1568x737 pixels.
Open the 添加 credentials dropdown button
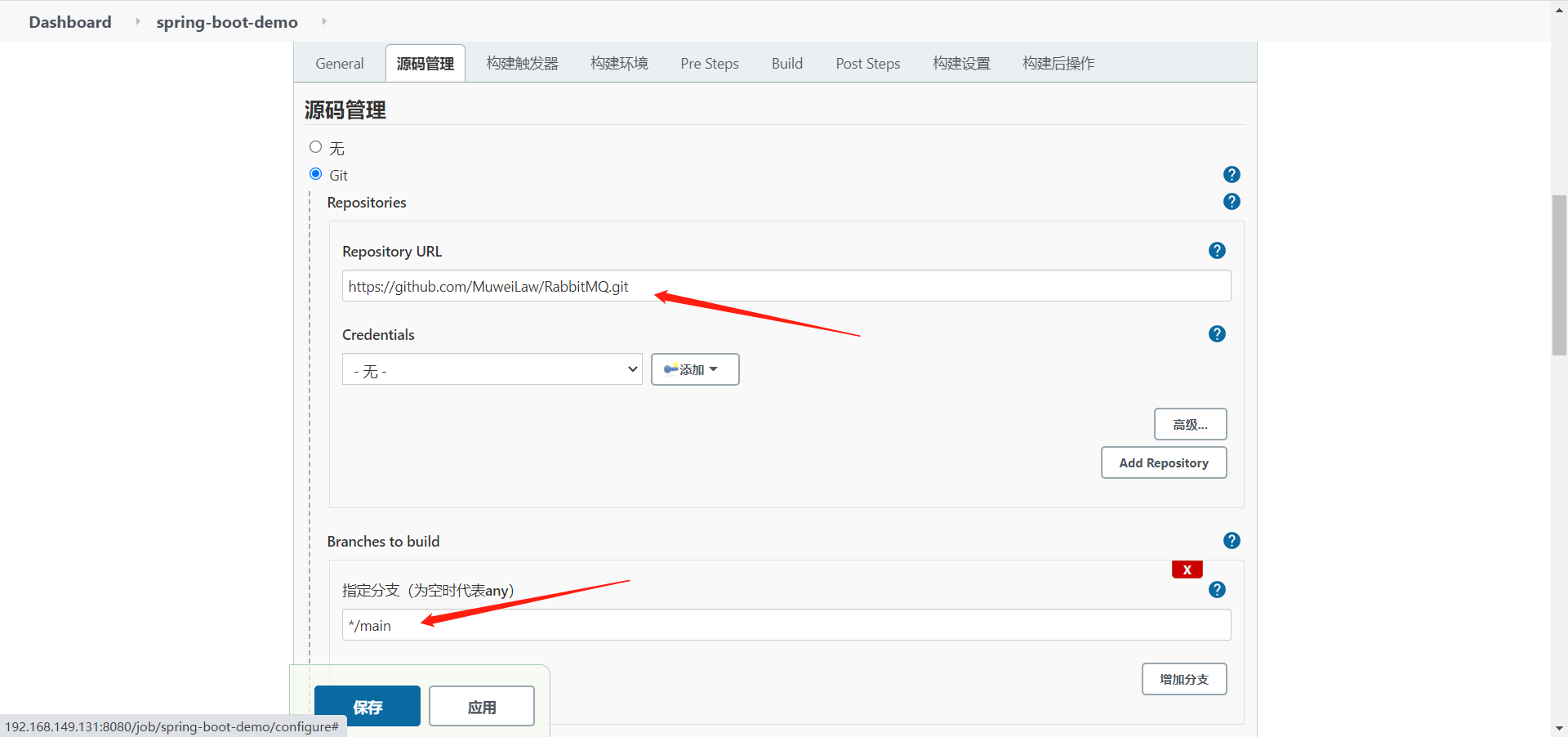point(695,369)
